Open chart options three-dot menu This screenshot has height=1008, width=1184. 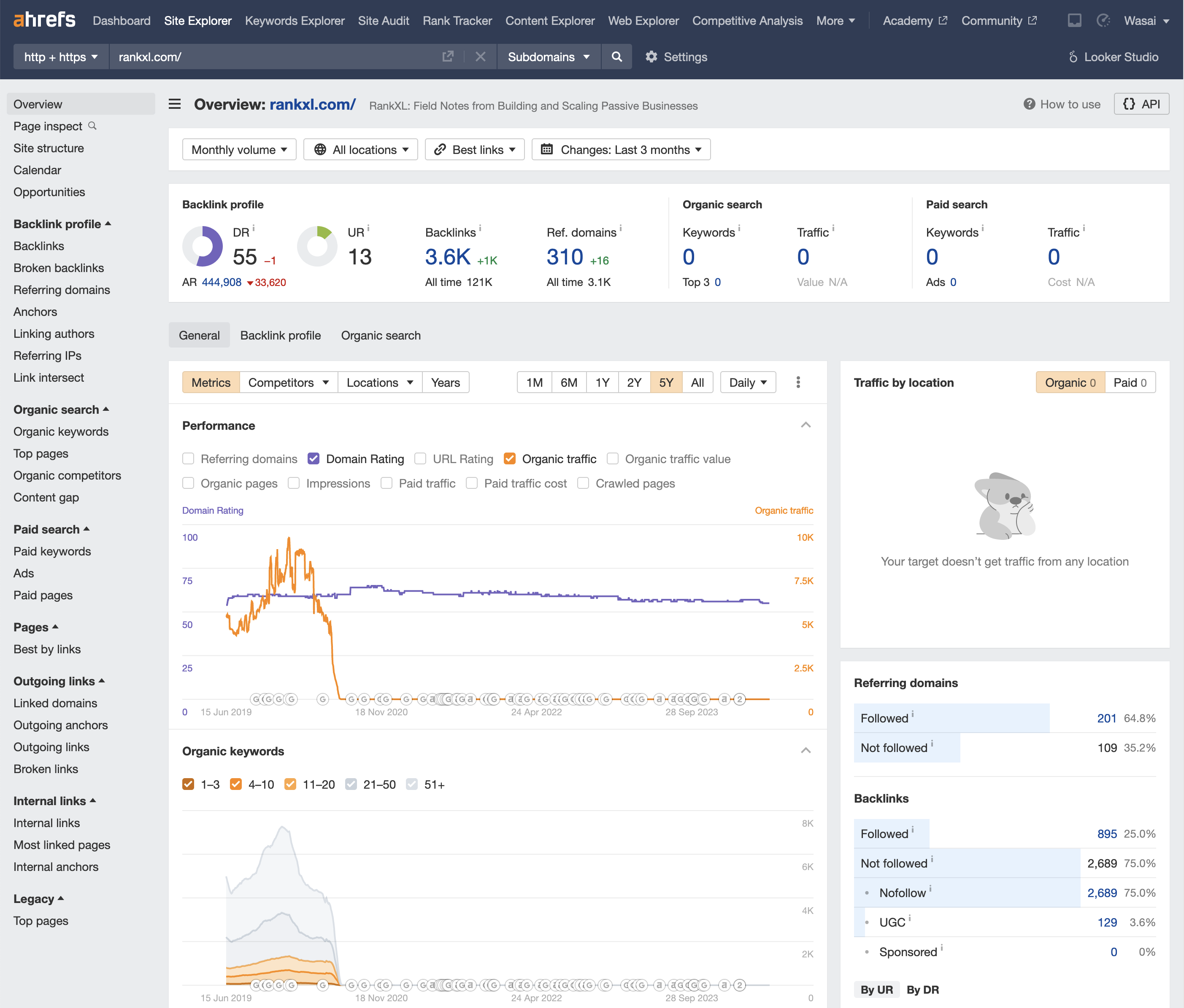[798, 382]
